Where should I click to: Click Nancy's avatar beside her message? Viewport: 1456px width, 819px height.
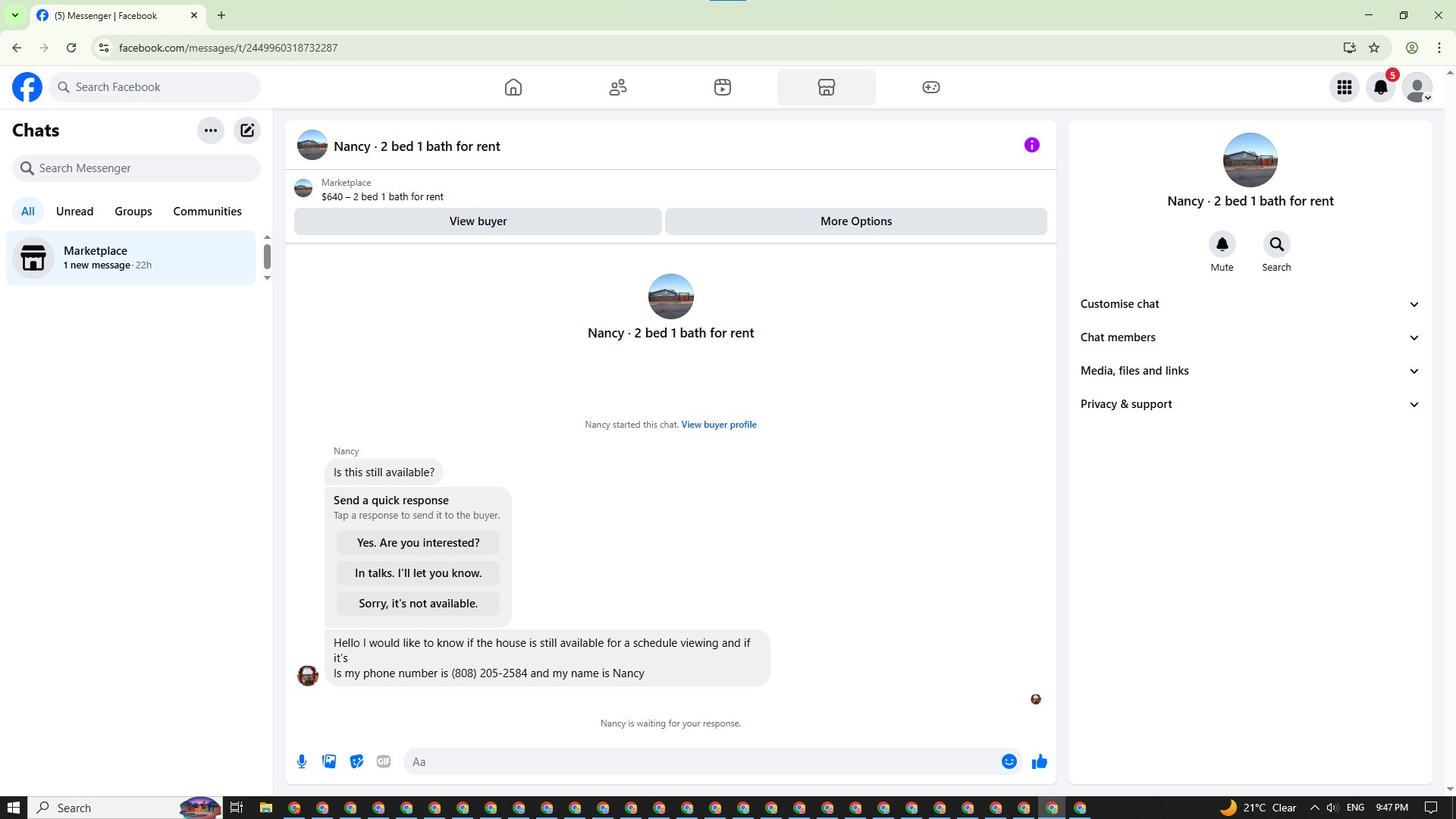click(308, 676)
